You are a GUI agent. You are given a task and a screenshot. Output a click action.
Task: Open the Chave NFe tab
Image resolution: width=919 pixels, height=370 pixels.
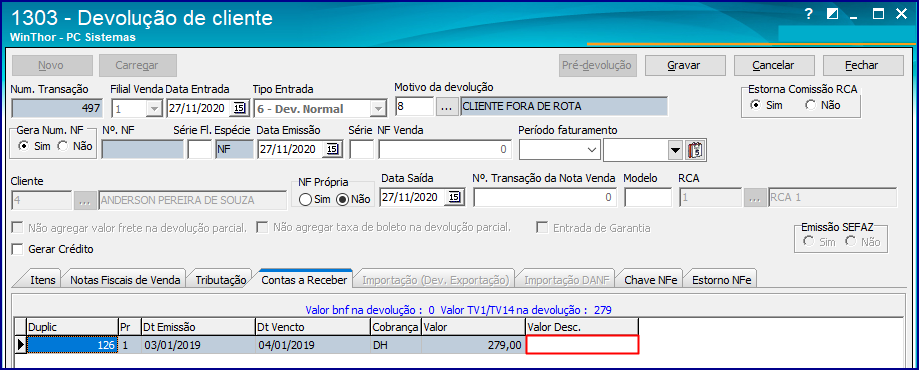click(651, 280)
